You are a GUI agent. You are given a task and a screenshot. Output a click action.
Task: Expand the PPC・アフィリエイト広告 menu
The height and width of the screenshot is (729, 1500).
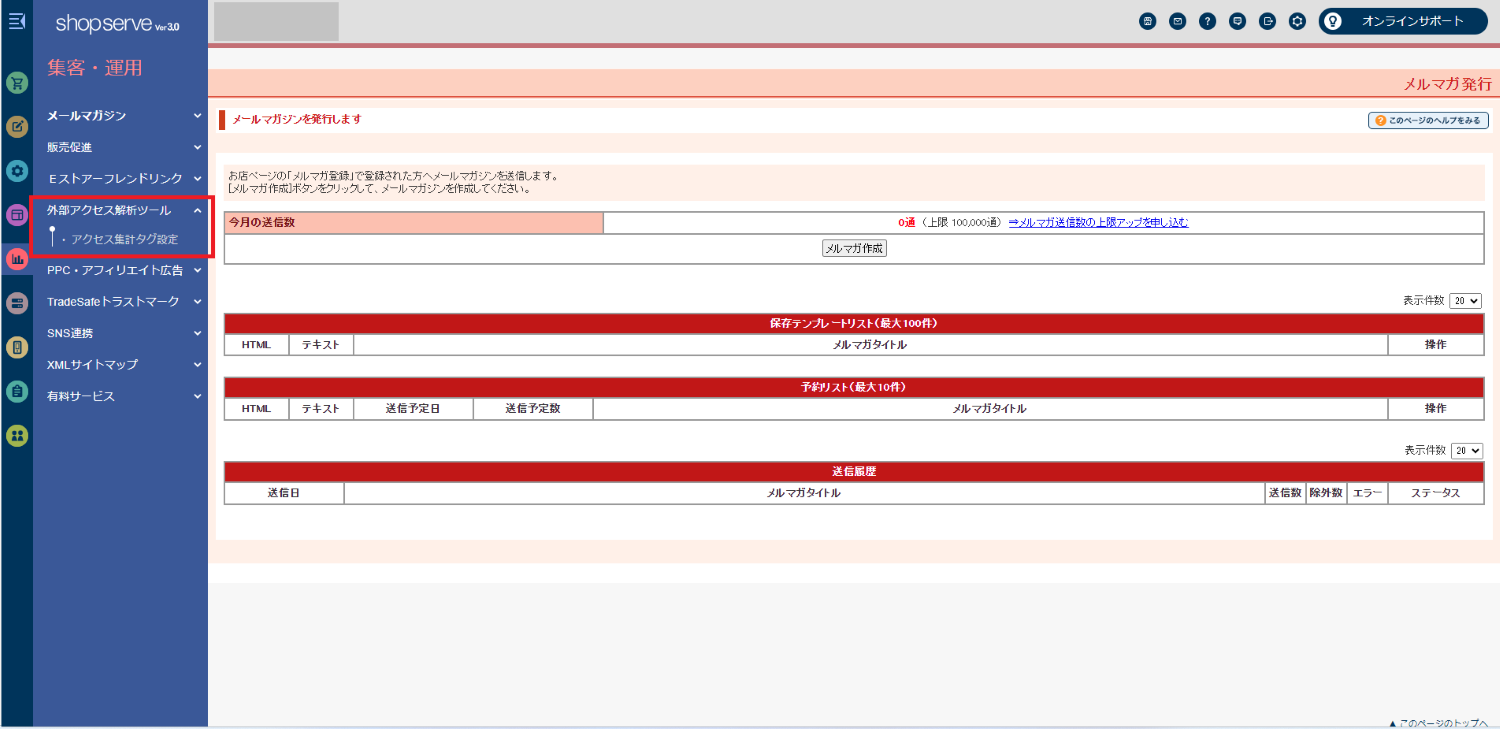click(124, 270)
